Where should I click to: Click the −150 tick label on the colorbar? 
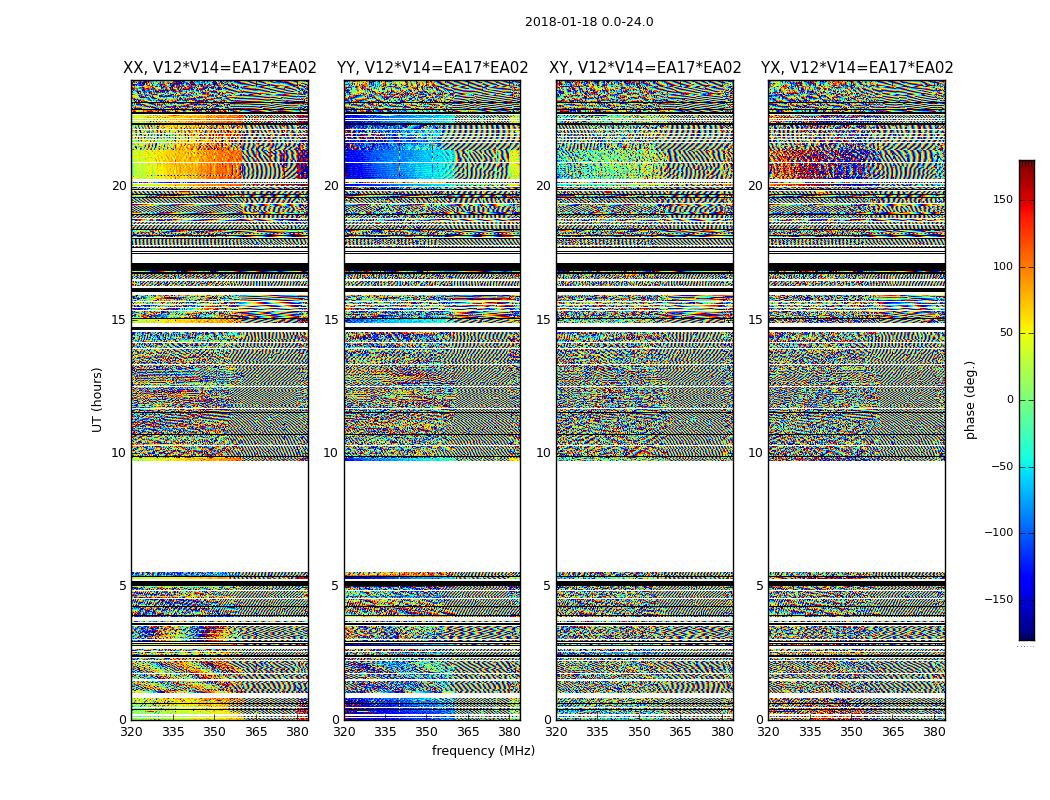(999, 599)
